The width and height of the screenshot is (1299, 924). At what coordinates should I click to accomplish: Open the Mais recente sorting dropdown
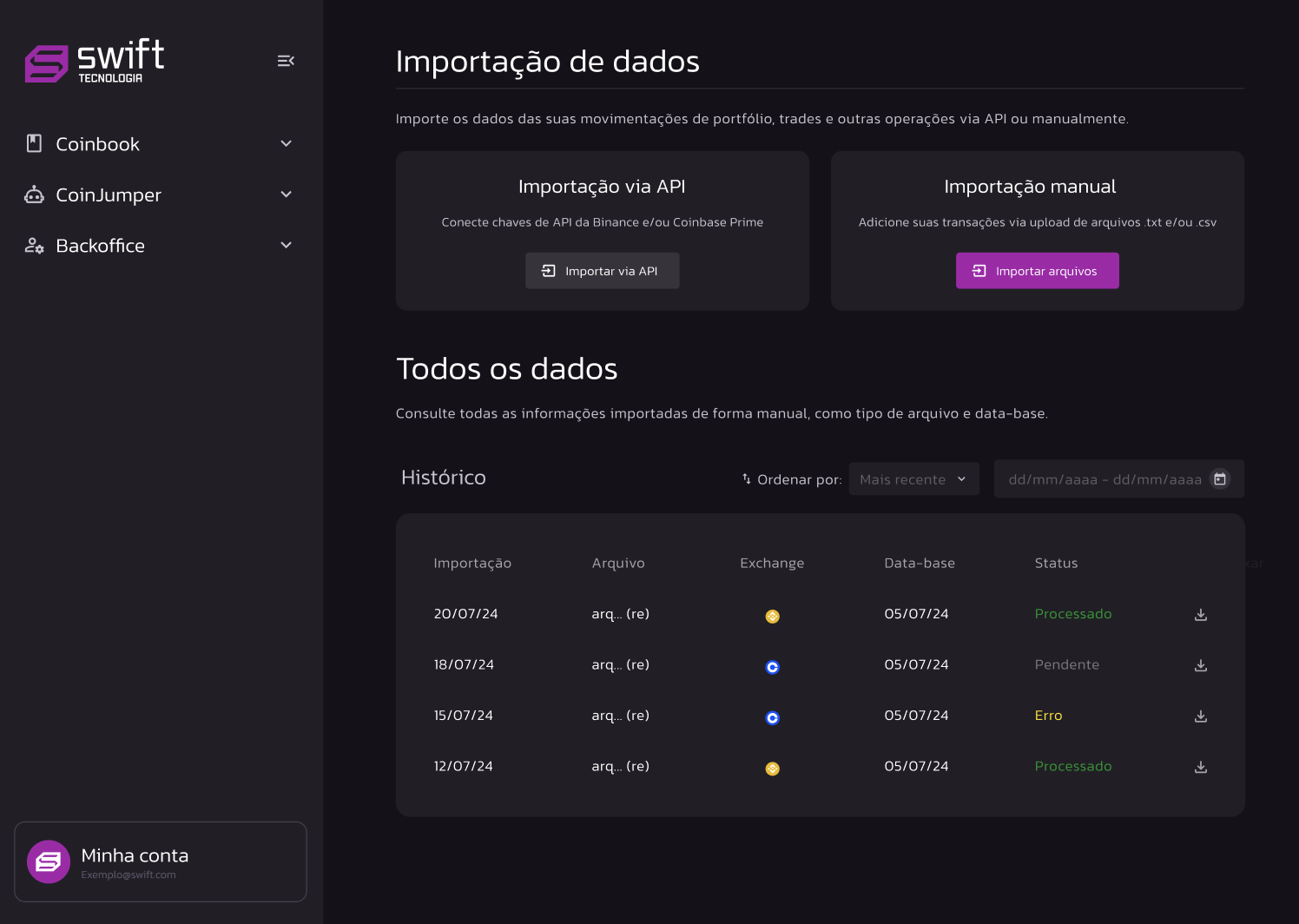(913, 478)
